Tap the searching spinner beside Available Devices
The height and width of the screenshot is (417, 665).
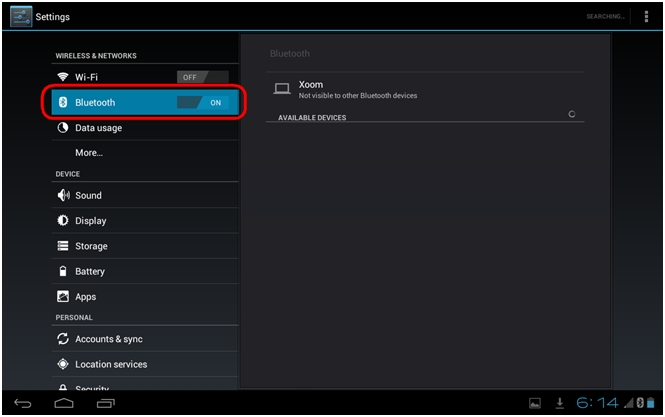(x=572, y=114)
